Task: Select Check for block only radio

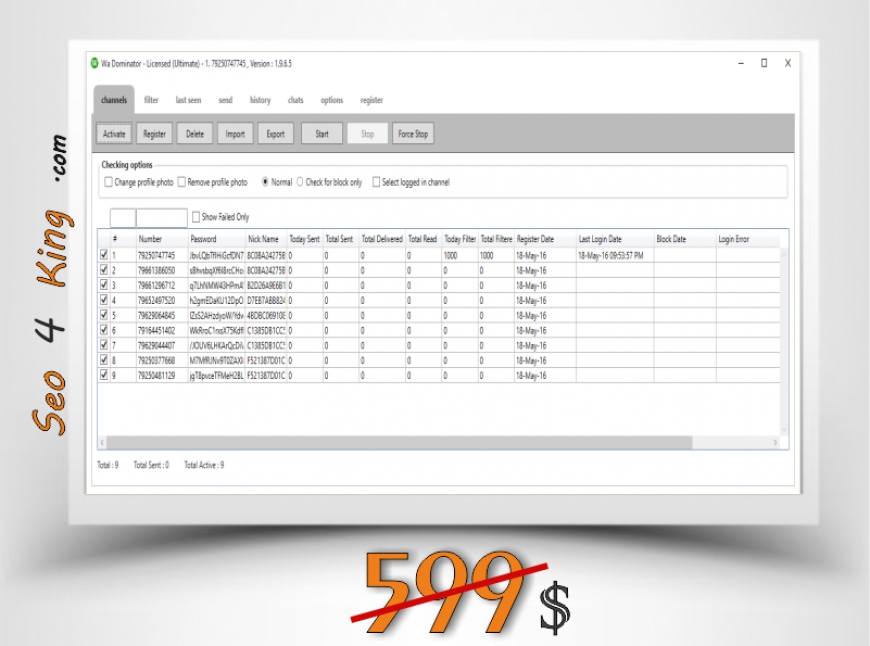Action: (x=300, y=183)
